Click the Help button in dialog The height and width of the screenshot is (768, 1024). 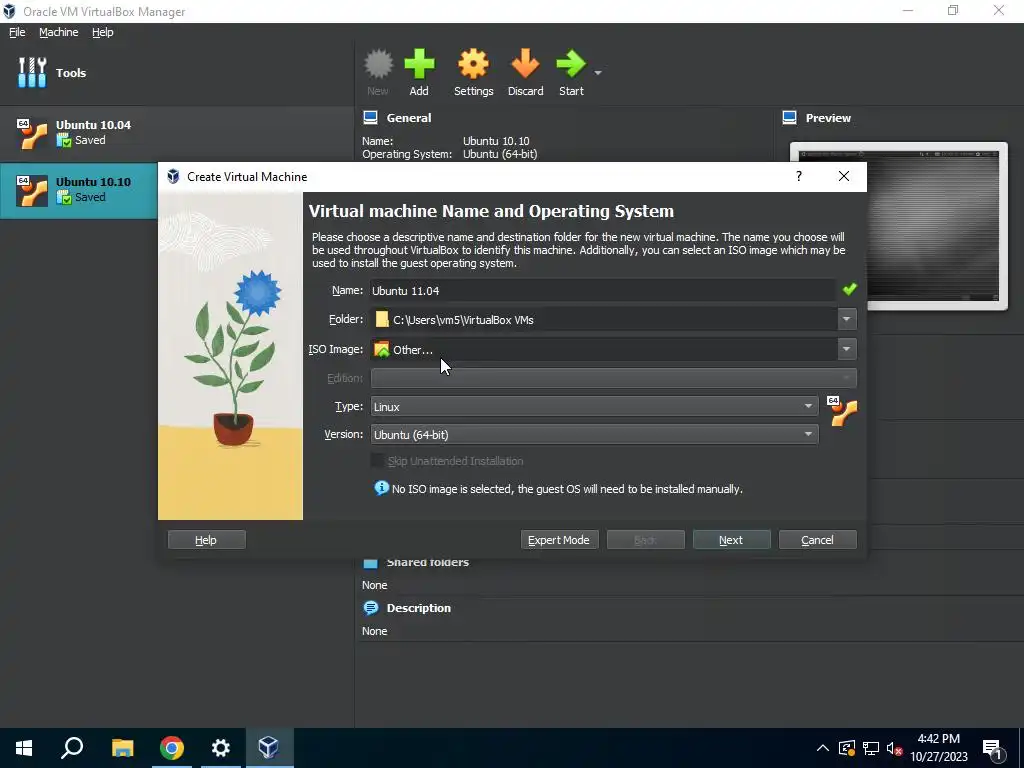coord(206,539)
